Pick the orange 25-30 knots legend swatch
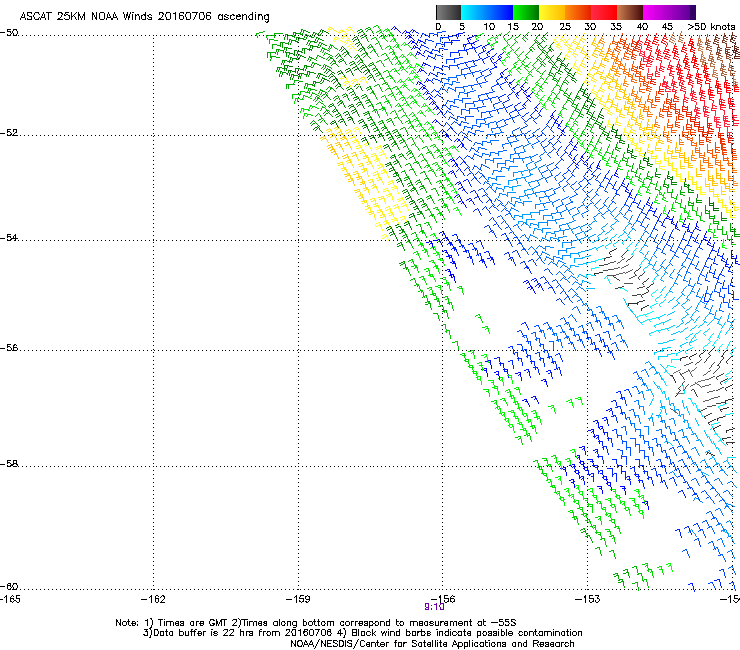740x650 pixels. click(x=578, y=12)
